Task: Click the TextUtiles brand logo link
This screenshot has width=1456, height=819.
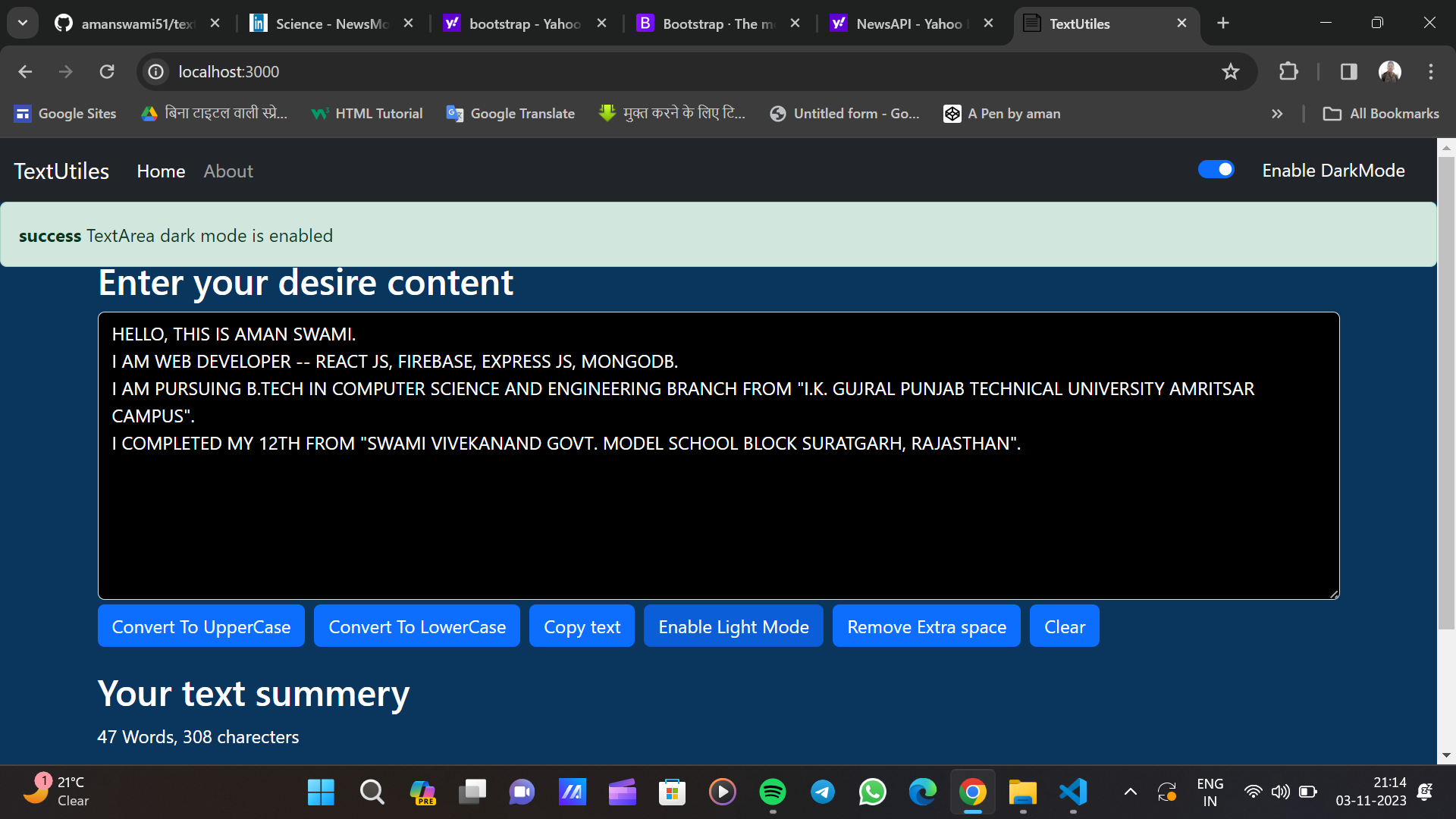Action: pyautogui.click(x=61, y=171)
